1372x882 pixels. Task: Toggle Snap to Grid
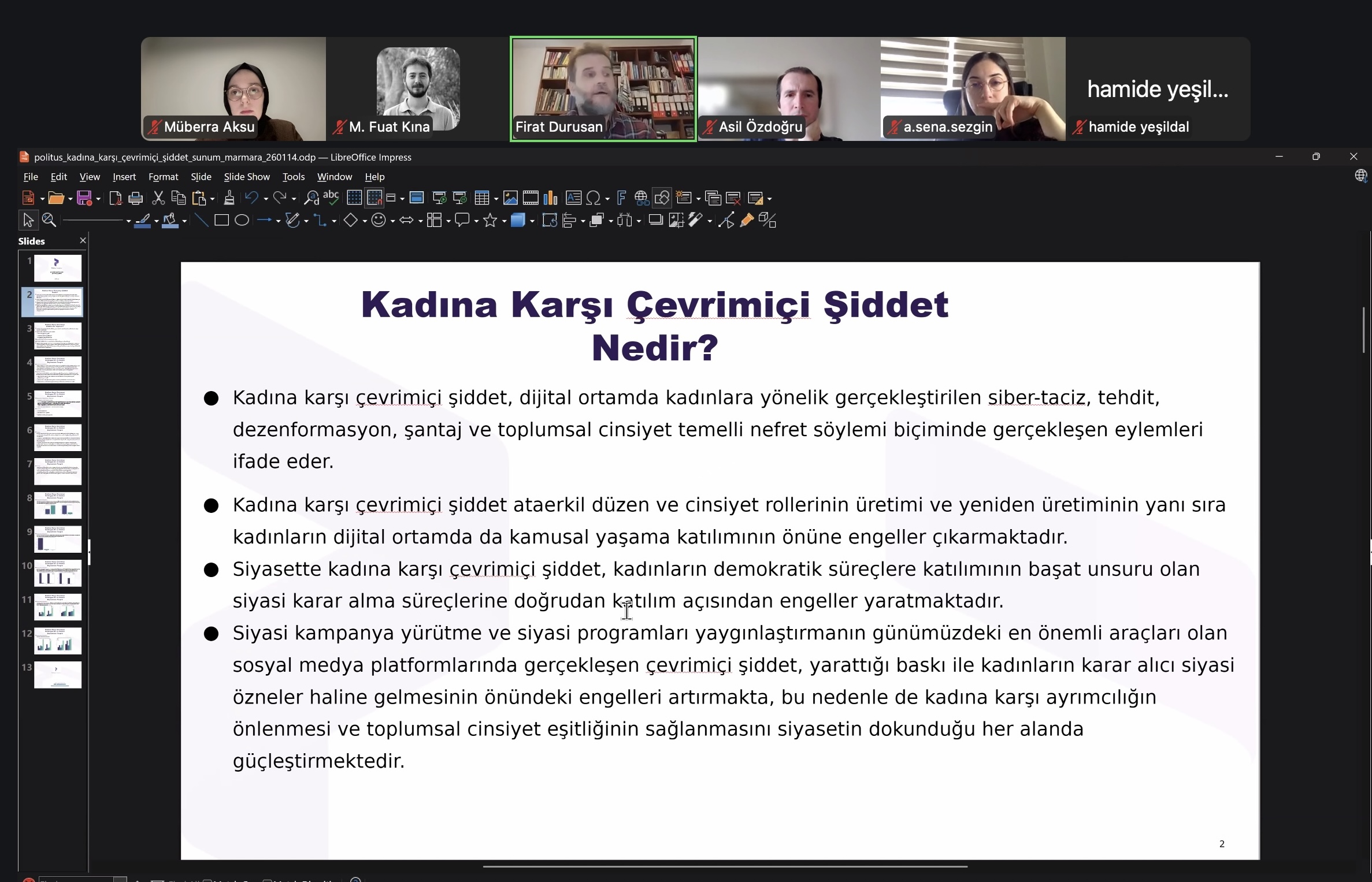coord(373,198)
